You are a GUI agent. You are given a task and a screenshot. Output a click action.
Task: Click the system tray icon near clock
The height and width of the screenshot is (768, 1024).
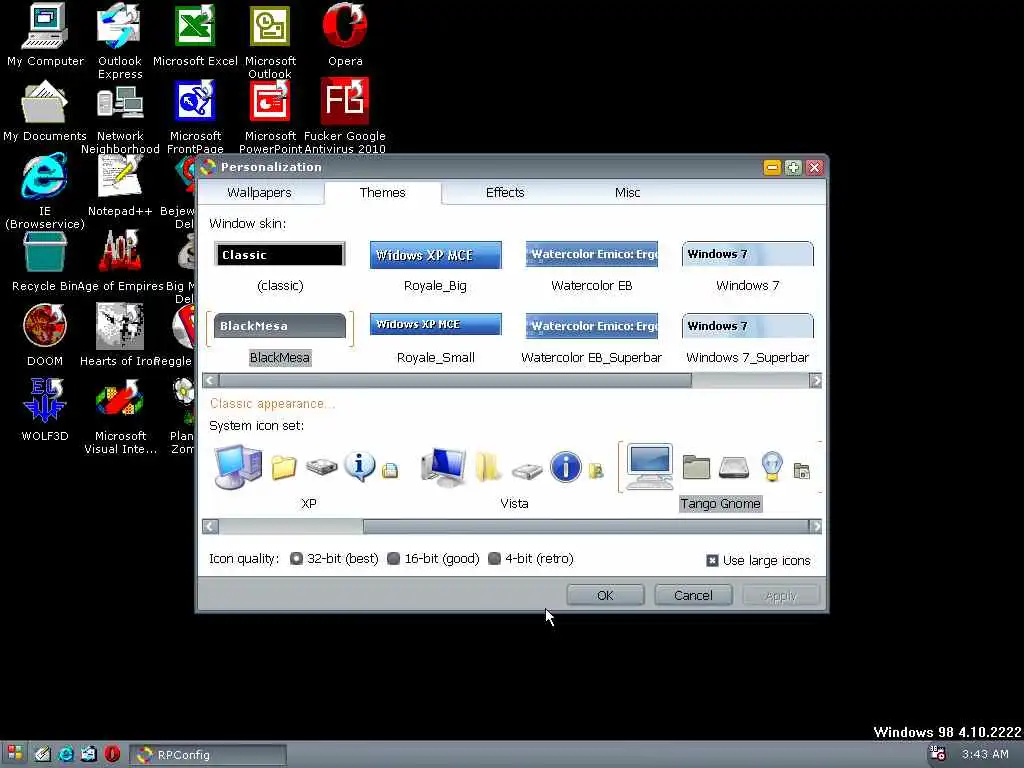938,754
